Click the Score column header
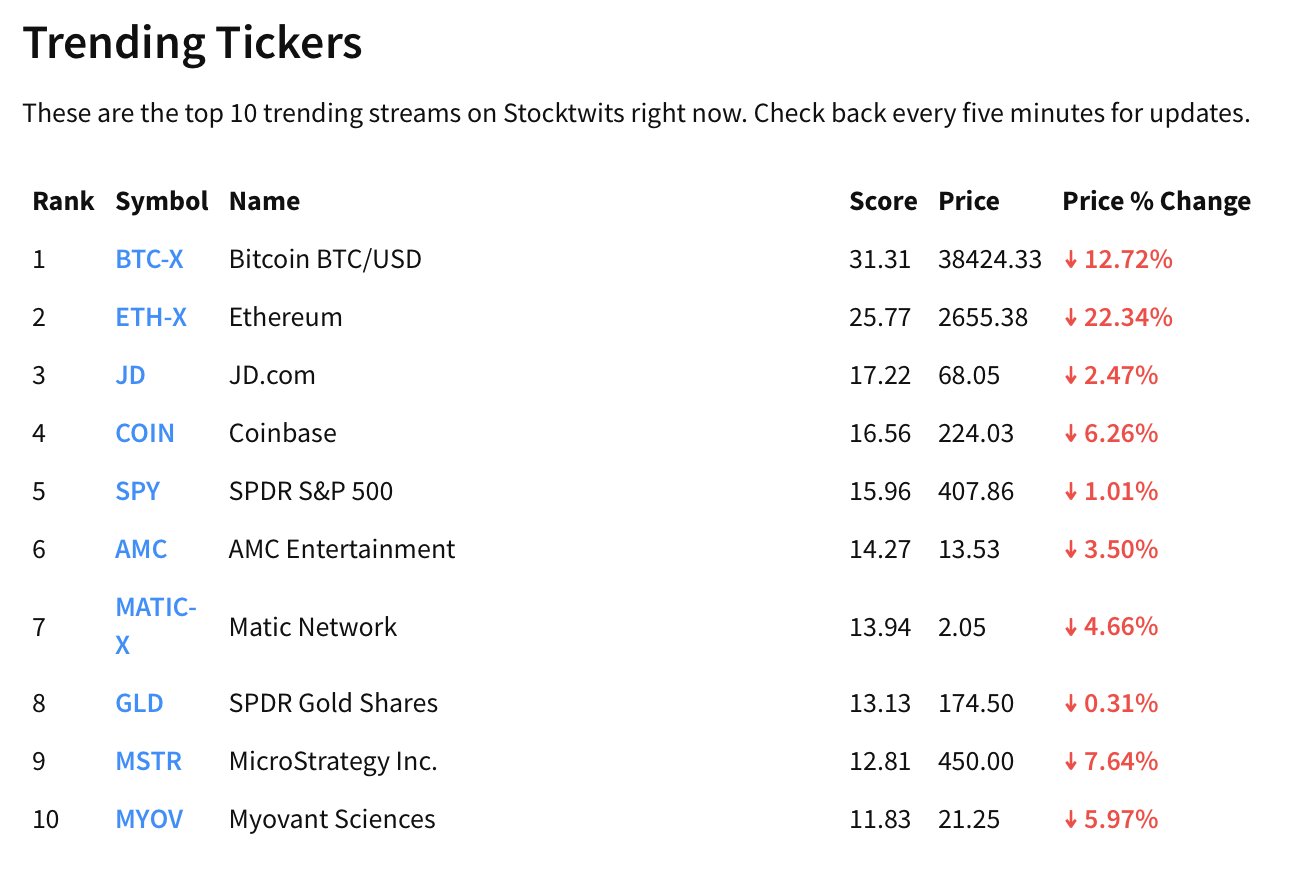1304x888 pixels. click(x=882, y=202)
